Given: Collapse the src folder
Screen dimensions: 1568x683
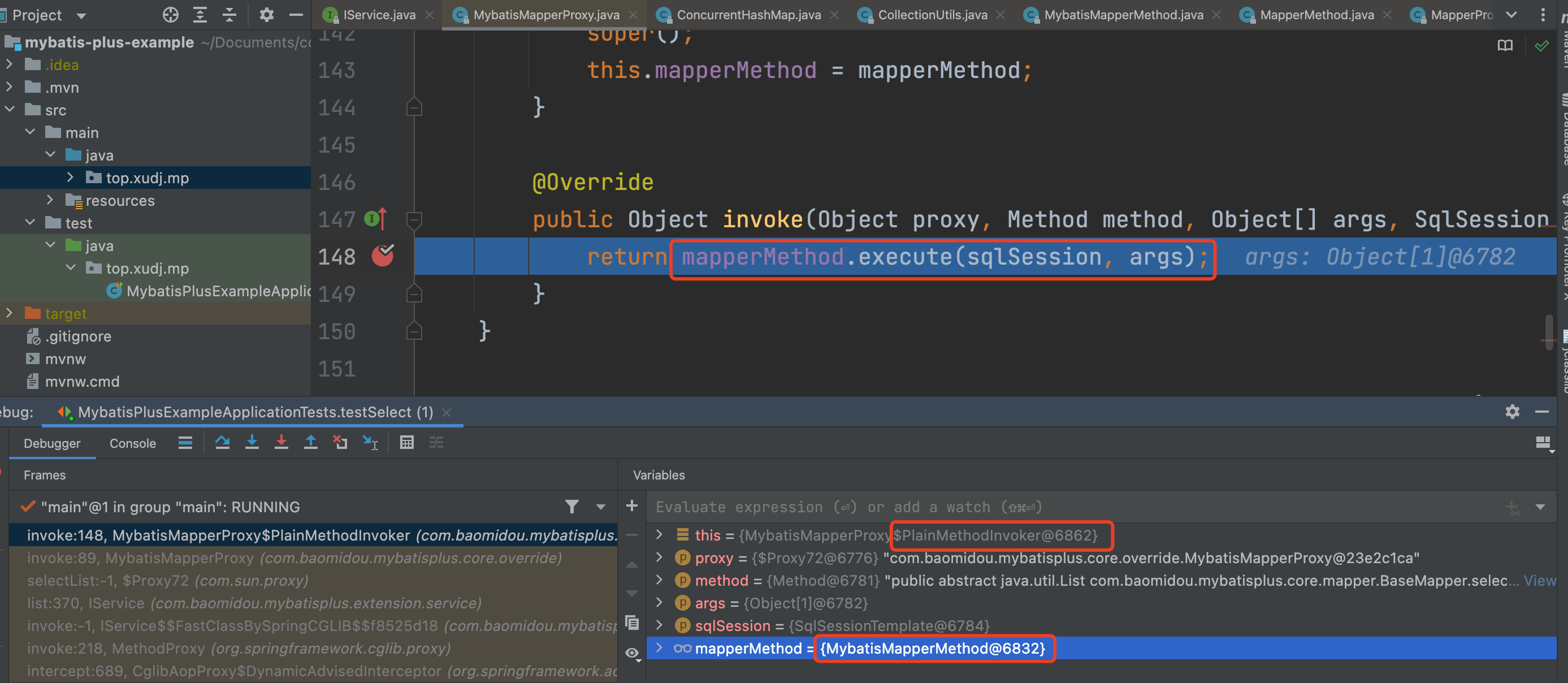Looking at the screenshot, I should click(x=9, y=110).
